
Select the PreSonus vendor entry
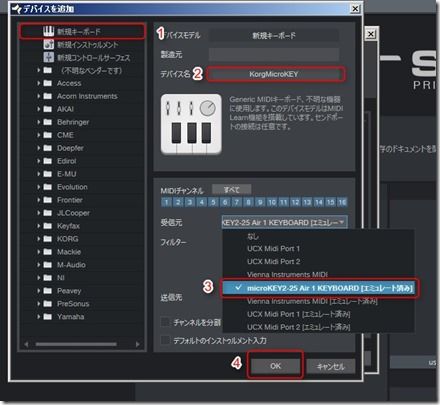tap(73, 304)
